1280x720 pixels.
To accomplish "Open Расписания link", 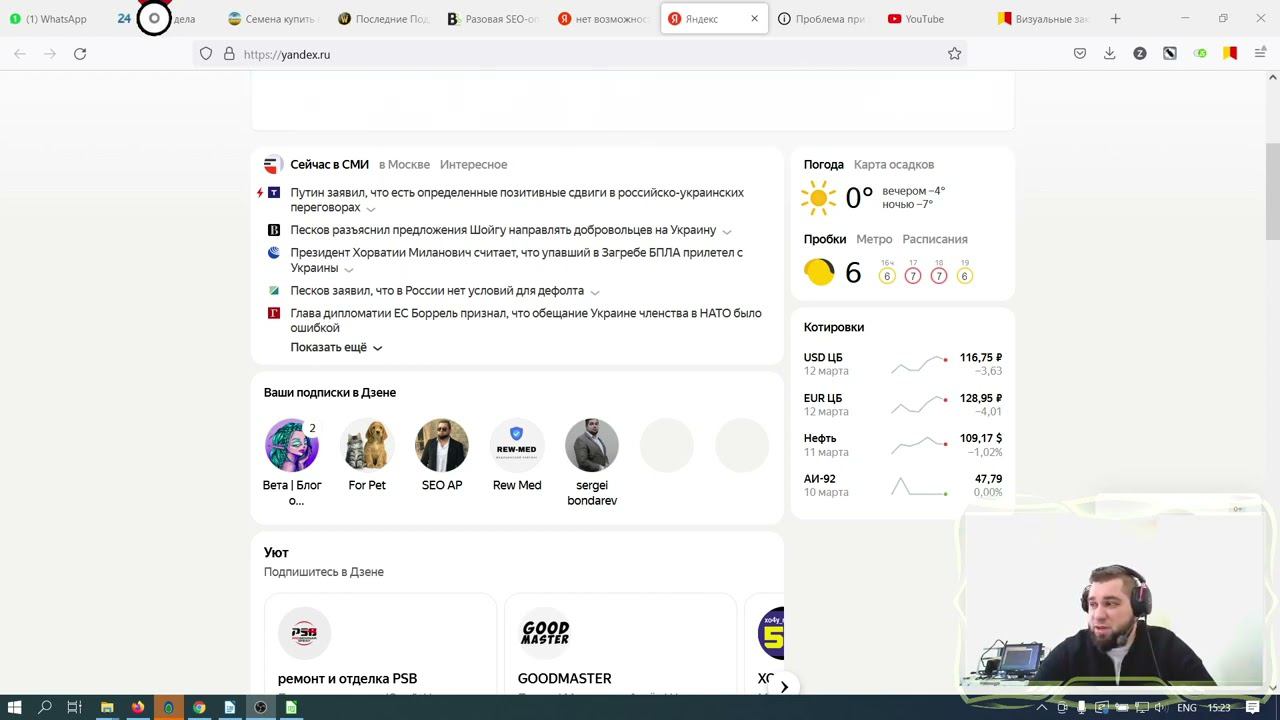I will pos(935,239).
